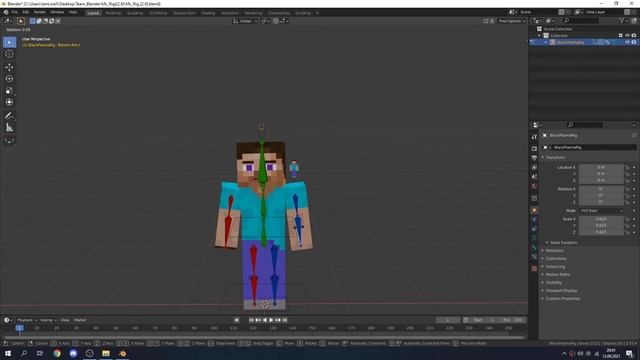Toggle viewport visibility of Collection
This screenshot has width=640, height=360.
click(627, 36)
